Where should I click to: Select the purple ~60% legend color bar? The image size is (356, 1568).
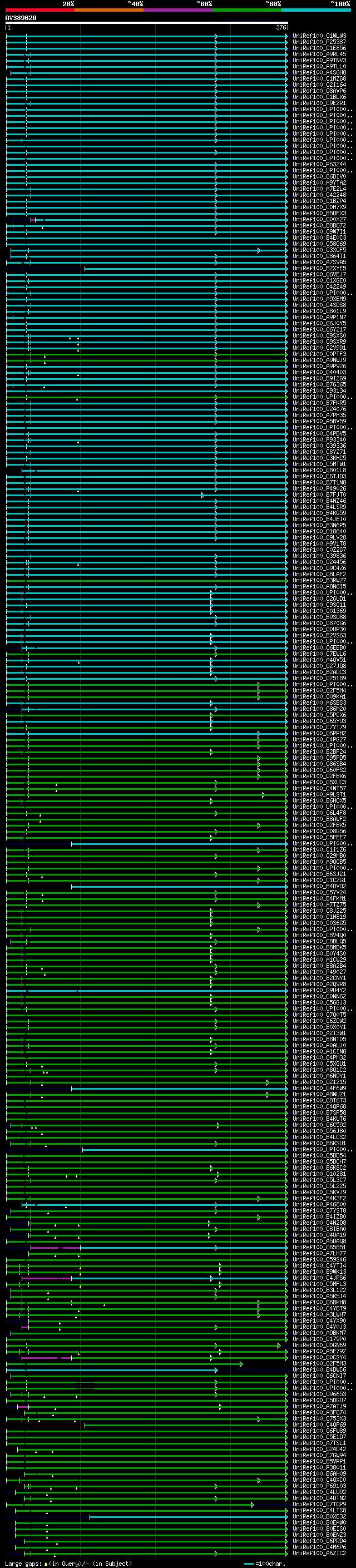[179, 10]
